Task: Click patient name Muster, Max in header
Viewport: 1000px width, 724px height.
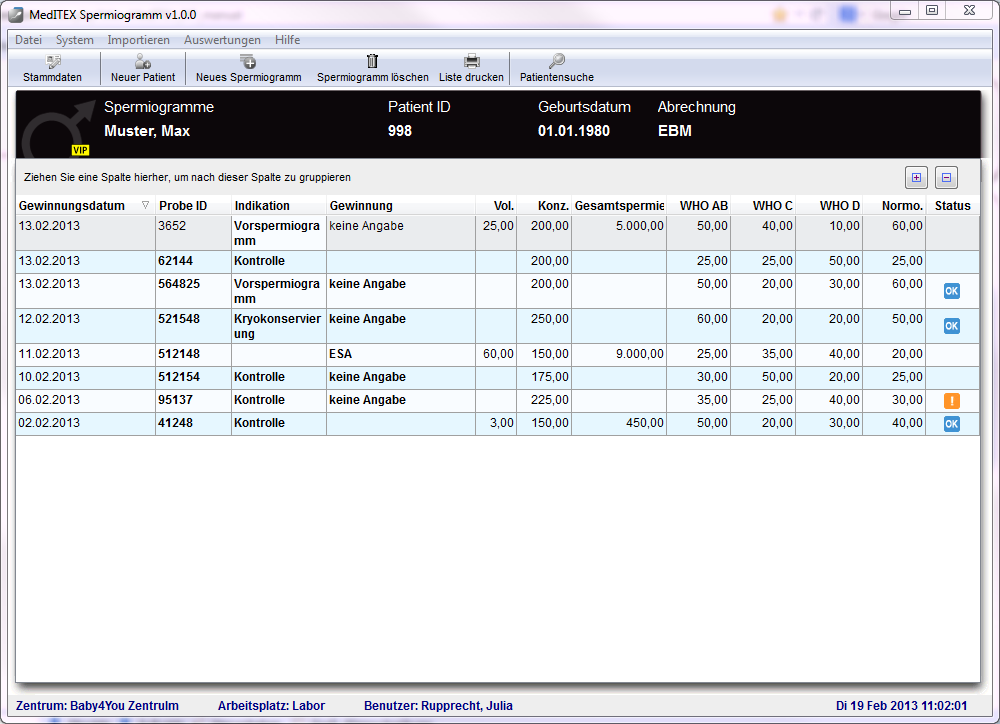Action: click(x=147, y=131)
